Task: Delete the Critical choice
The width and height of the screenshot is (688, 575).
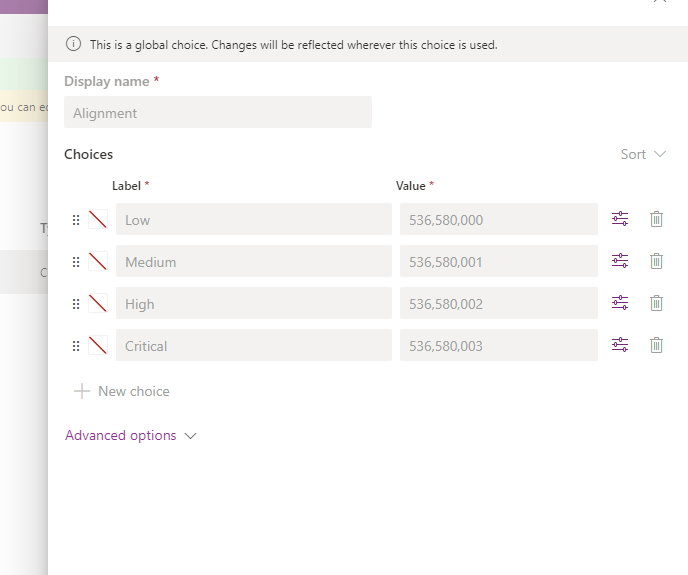Action: pyautogui.click(x=656, y=345)
